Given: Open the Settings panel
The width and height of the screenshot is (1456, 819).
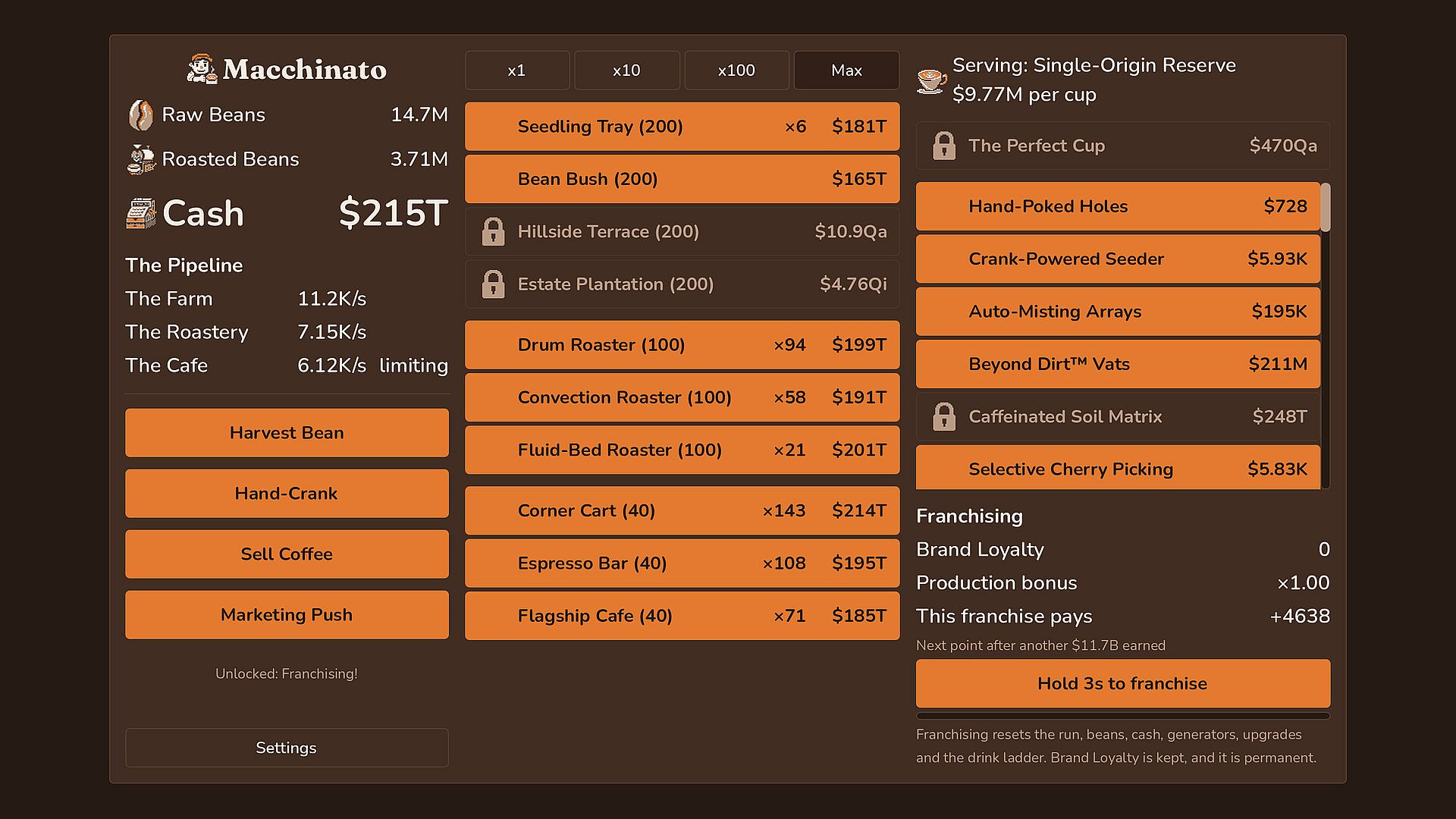Looking at the screenshot, I should pos(287,748).
